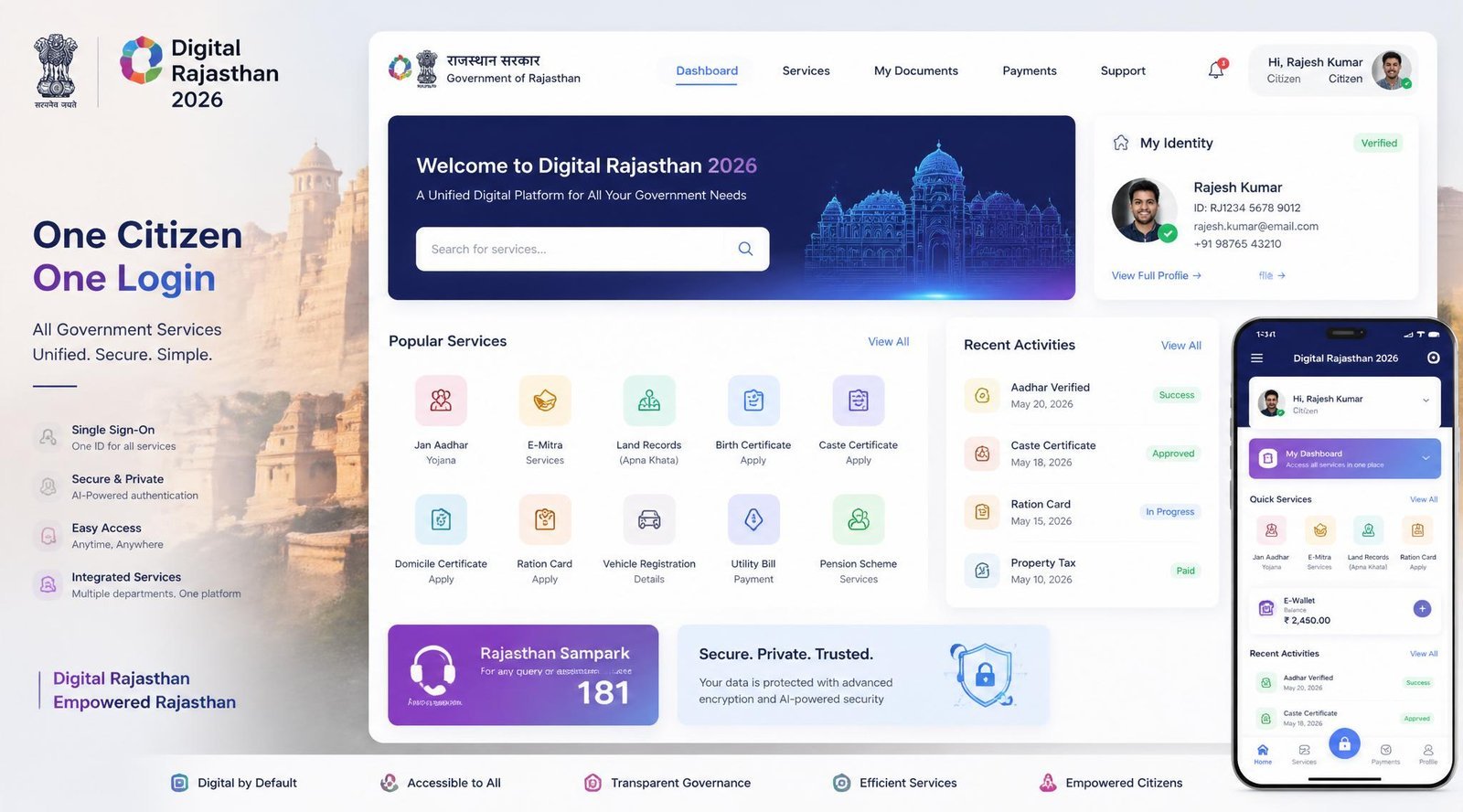
Task: Click View All for Recent Activities
Action: point(1181,346)
